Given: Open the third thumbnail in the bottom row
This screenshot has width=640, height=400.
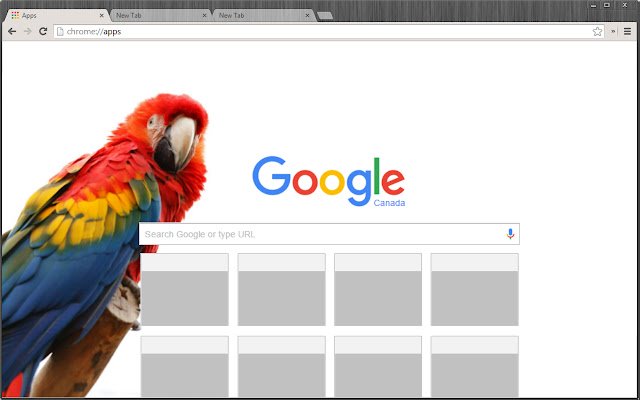Looking at the screenshot, I should click(378, 367).
